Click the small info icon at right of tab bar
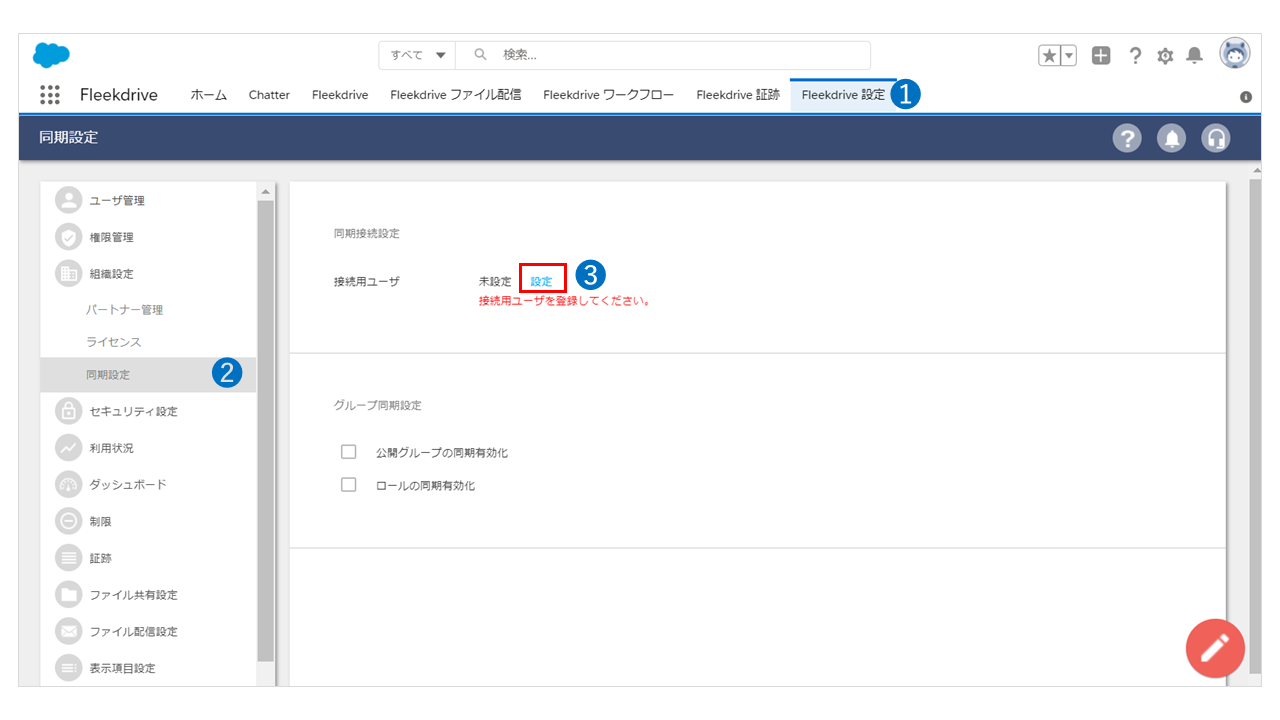The image size is (1280, 720). (1246, 97)
